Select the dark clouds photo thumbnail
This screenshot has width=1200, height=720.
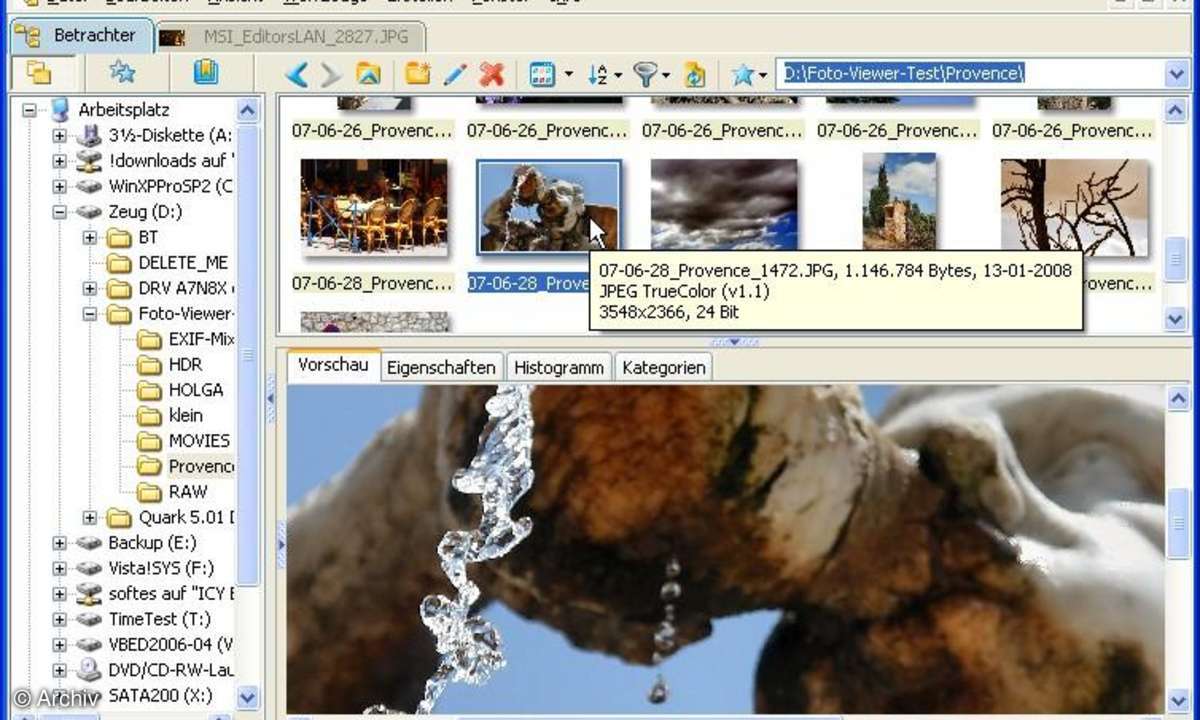[x=724, y=207]
